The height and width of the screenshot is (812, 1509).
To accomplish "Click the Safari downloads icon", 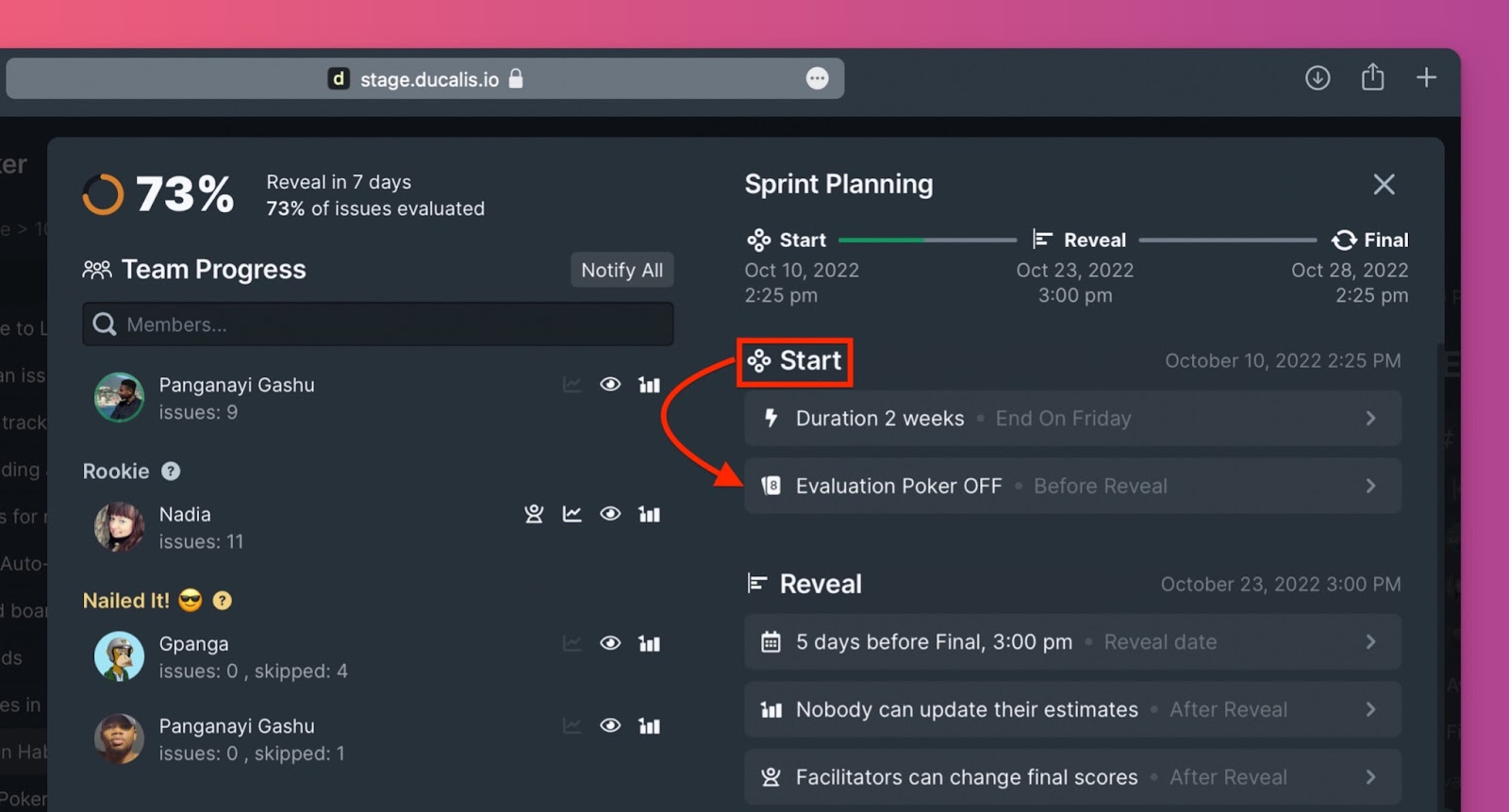I will click(x=1318, y=77).
